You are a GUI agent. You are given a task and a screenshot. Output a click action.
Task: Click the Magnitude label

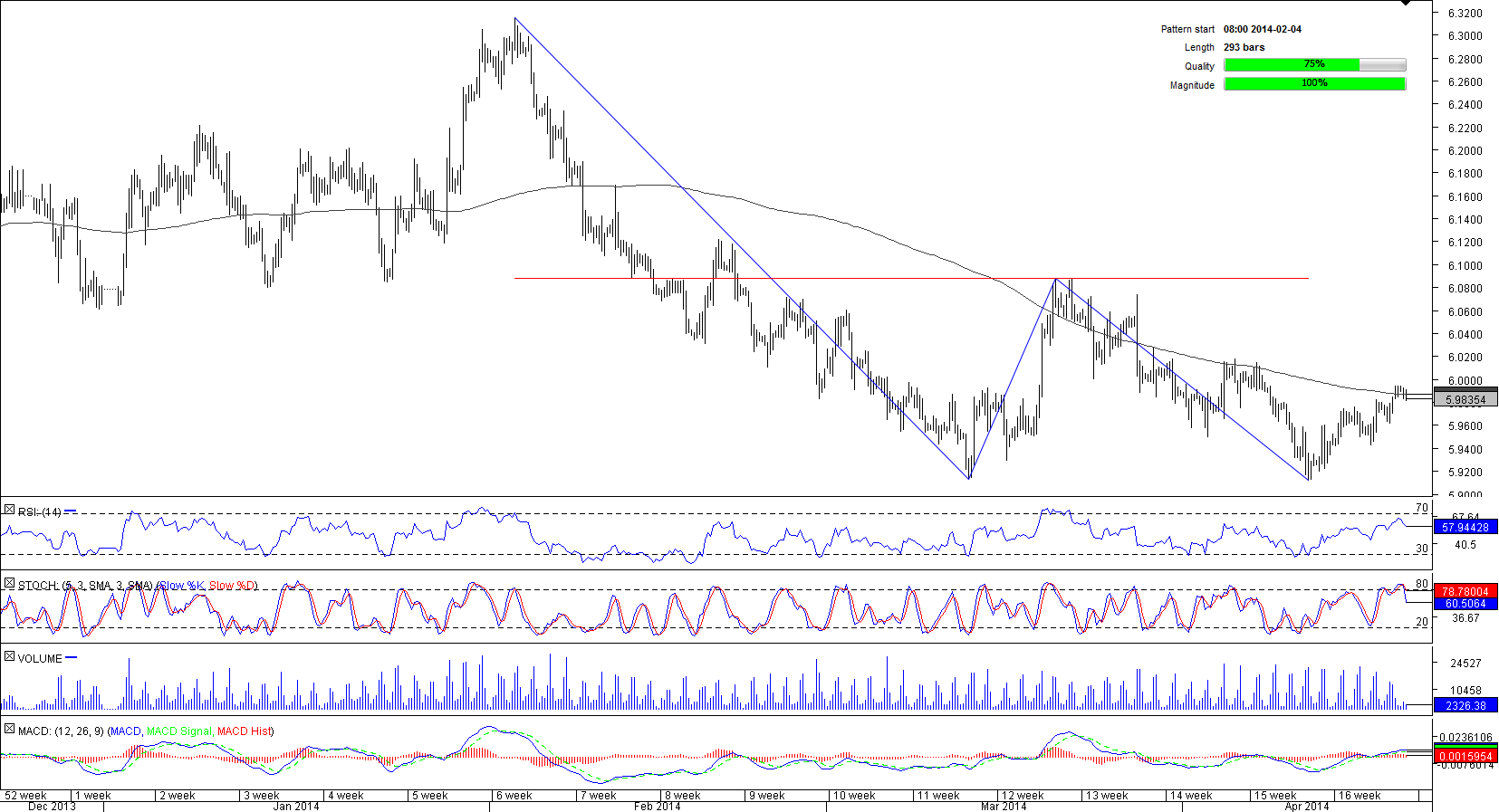(x=1192, y=86)
